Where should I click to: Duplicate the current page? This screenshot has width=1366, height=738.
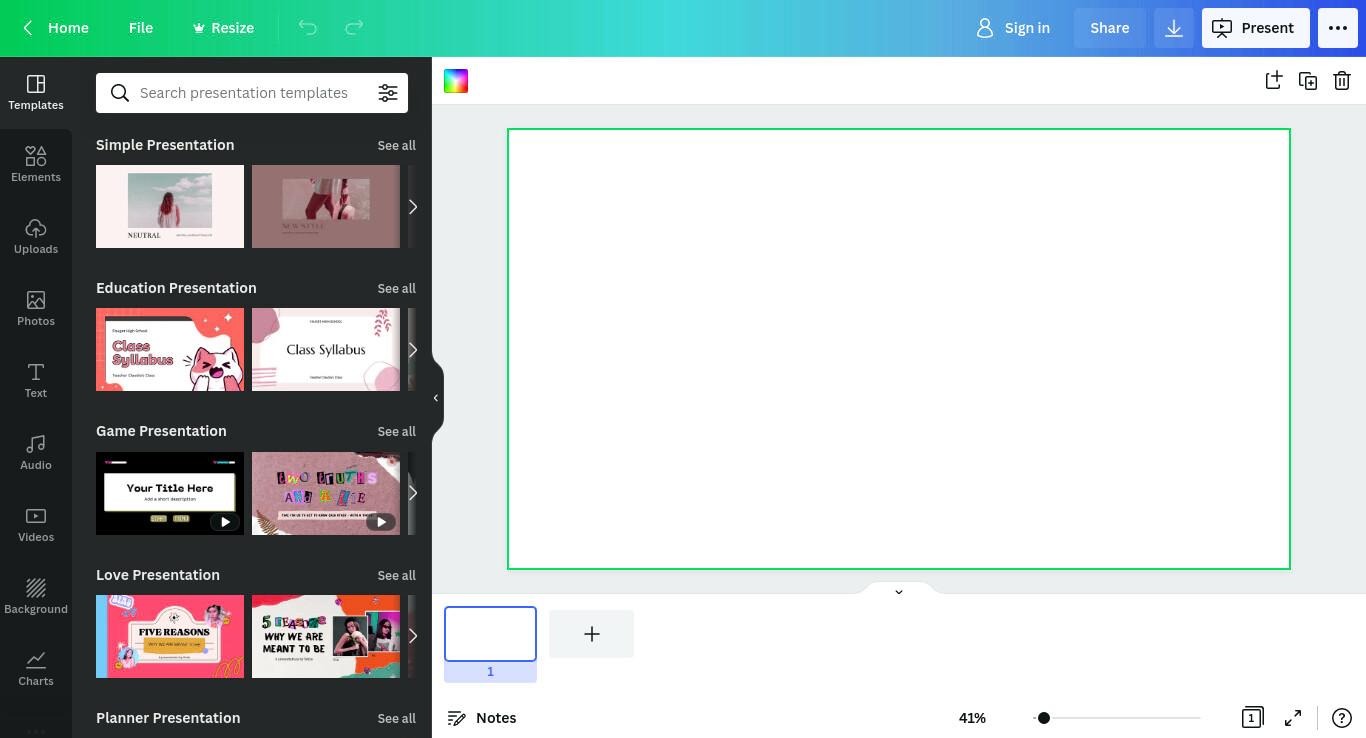point(1308,81)
